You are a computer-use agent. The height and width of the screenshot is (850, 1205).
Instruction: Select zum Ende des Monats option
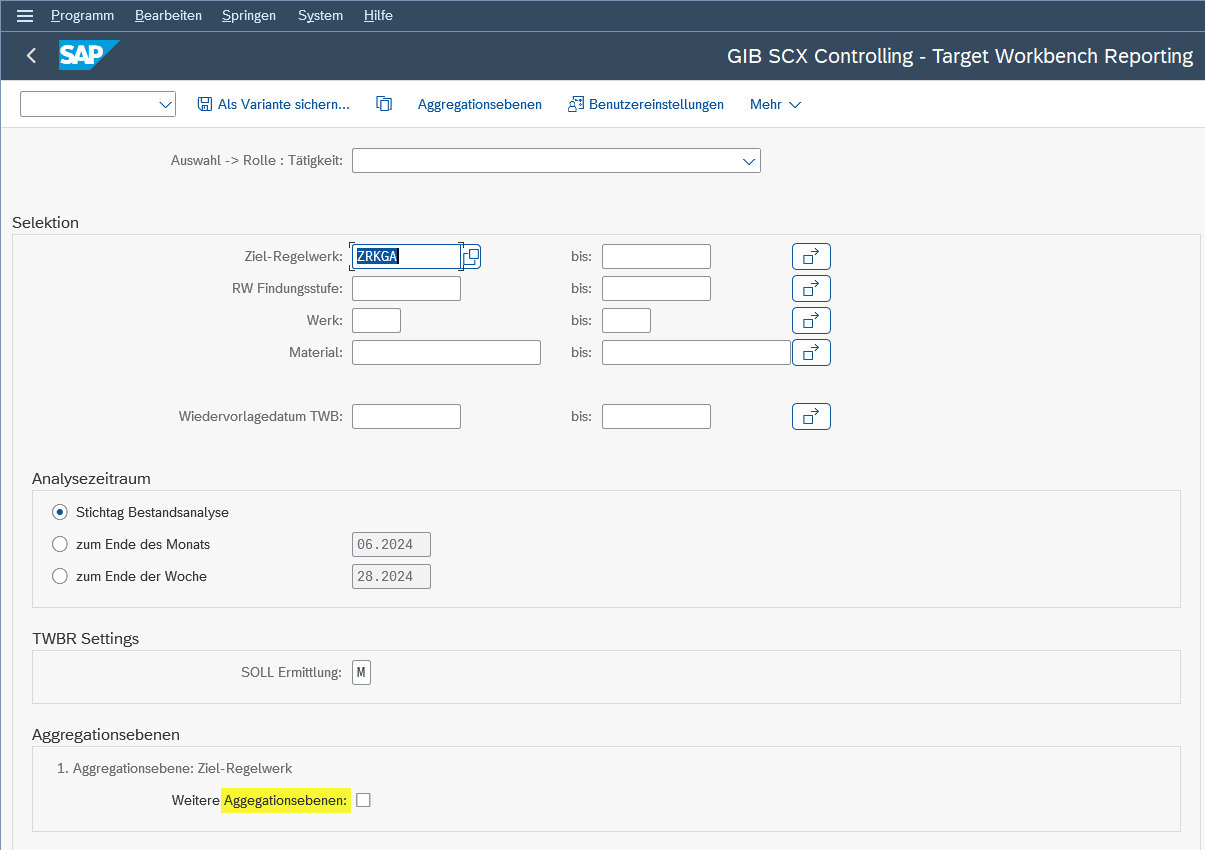tap(60, 545)
